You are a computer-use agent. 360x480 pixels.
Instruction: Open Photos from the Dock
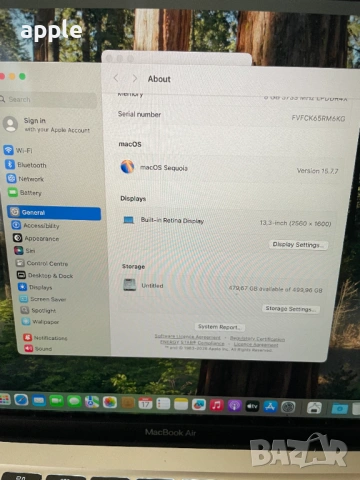110,402
